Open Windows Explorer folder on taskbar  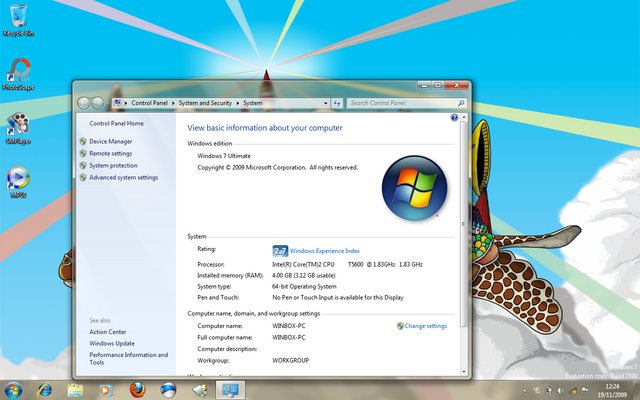[x=75, y=390]
